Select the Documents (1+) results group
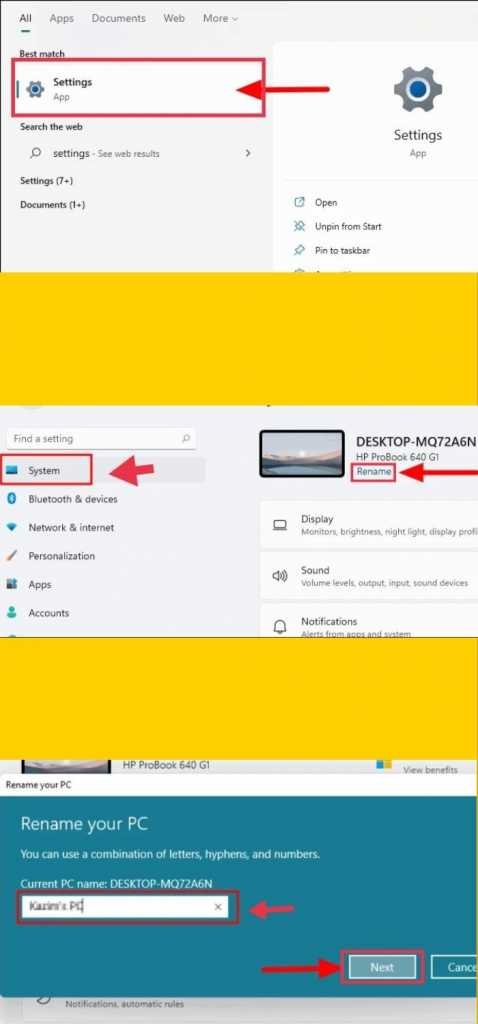This screenshot has width=478, height=1024. tap(52, 204)
